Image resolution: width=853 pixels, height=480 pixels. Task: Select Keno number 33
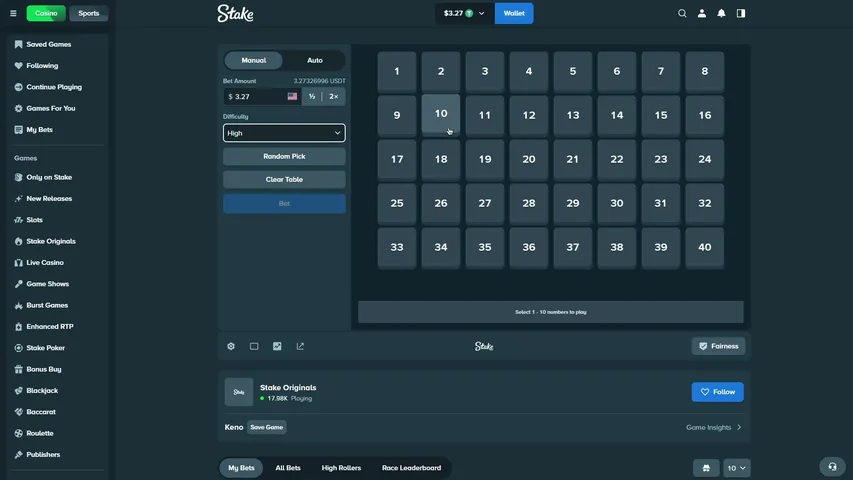[x=397, y=247]
